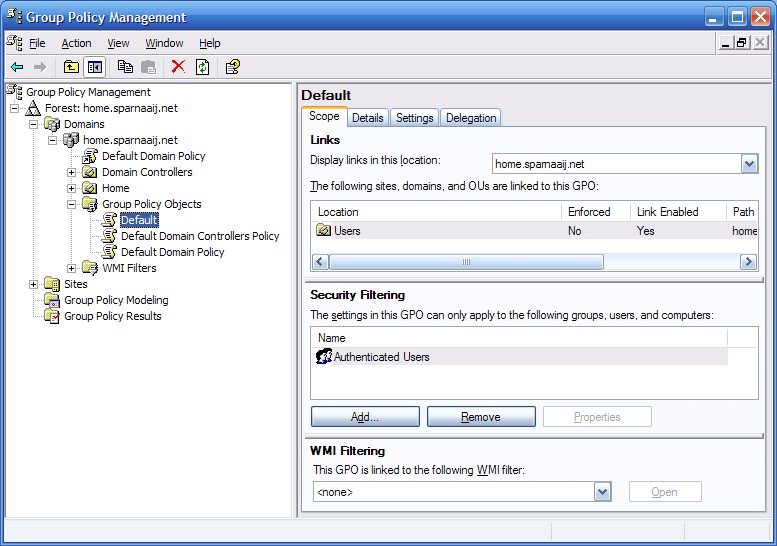Click the Up one level toolbar icon
Viewport: 777px width, 546px height.
71,67
